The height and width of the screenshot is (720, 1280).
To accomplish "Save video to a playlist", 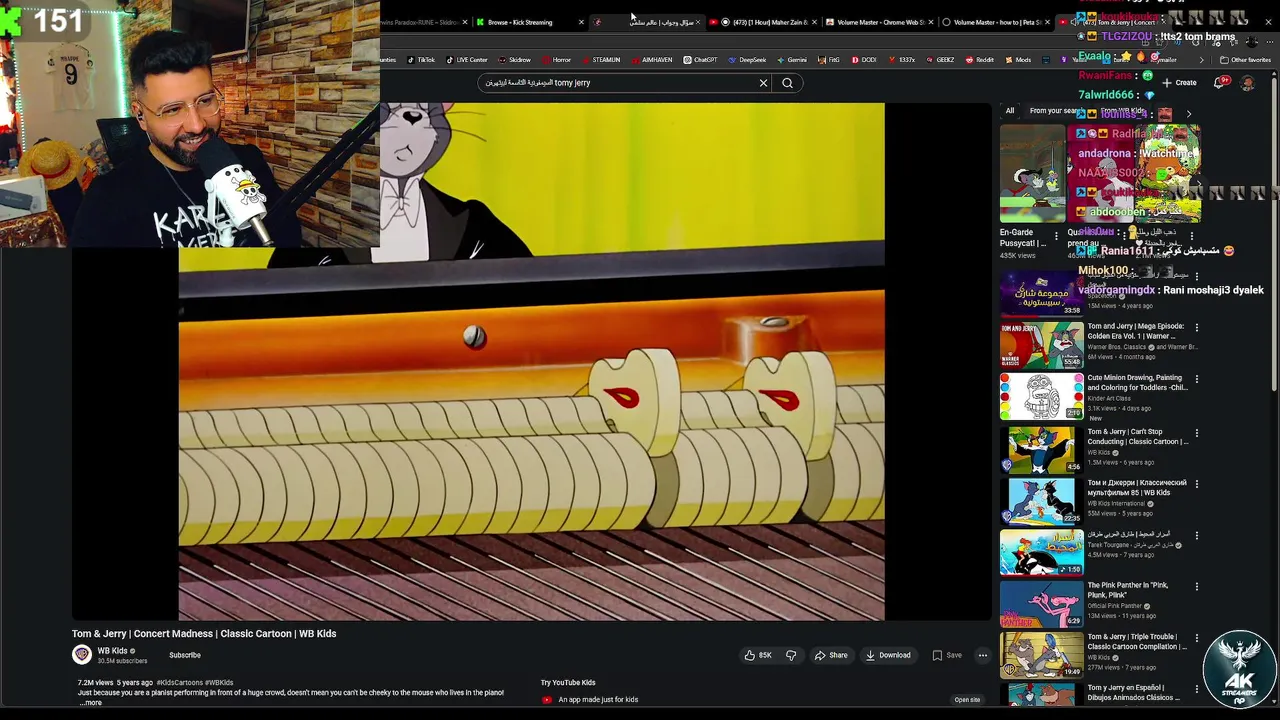I will [947, 655].
